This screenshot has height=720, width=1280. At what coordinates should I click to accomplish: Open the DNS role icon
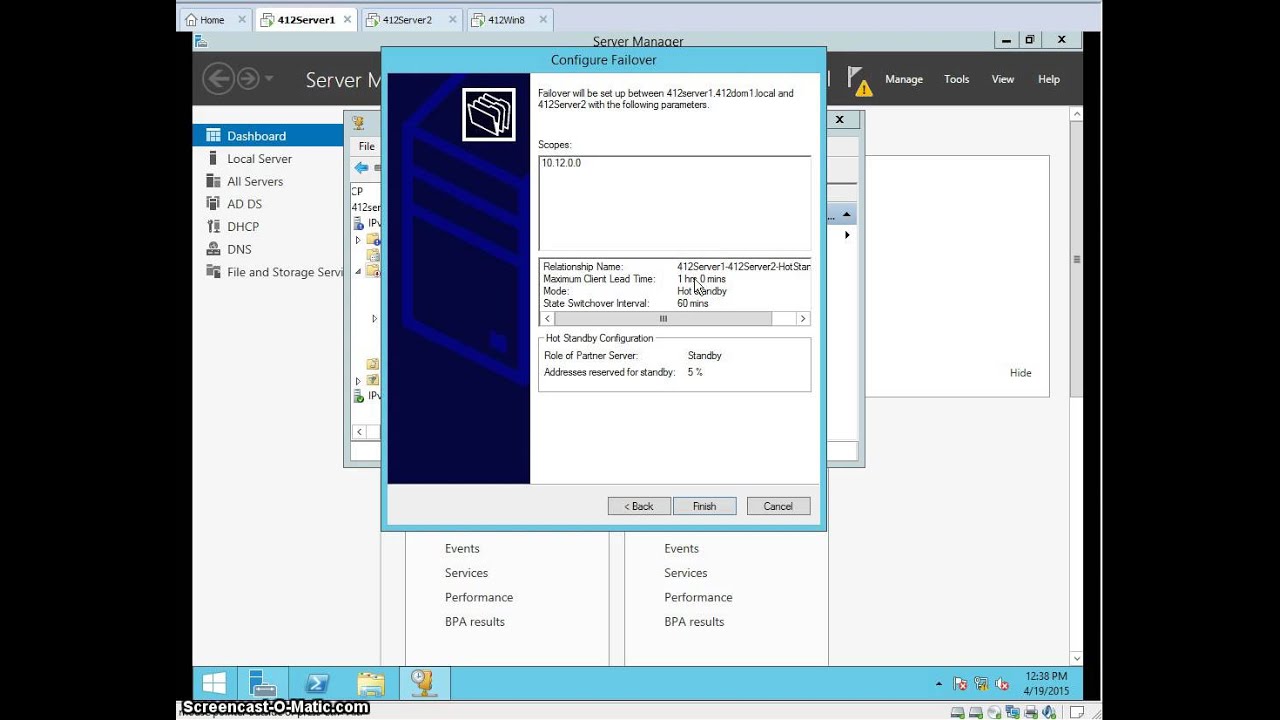coord(213,249)
